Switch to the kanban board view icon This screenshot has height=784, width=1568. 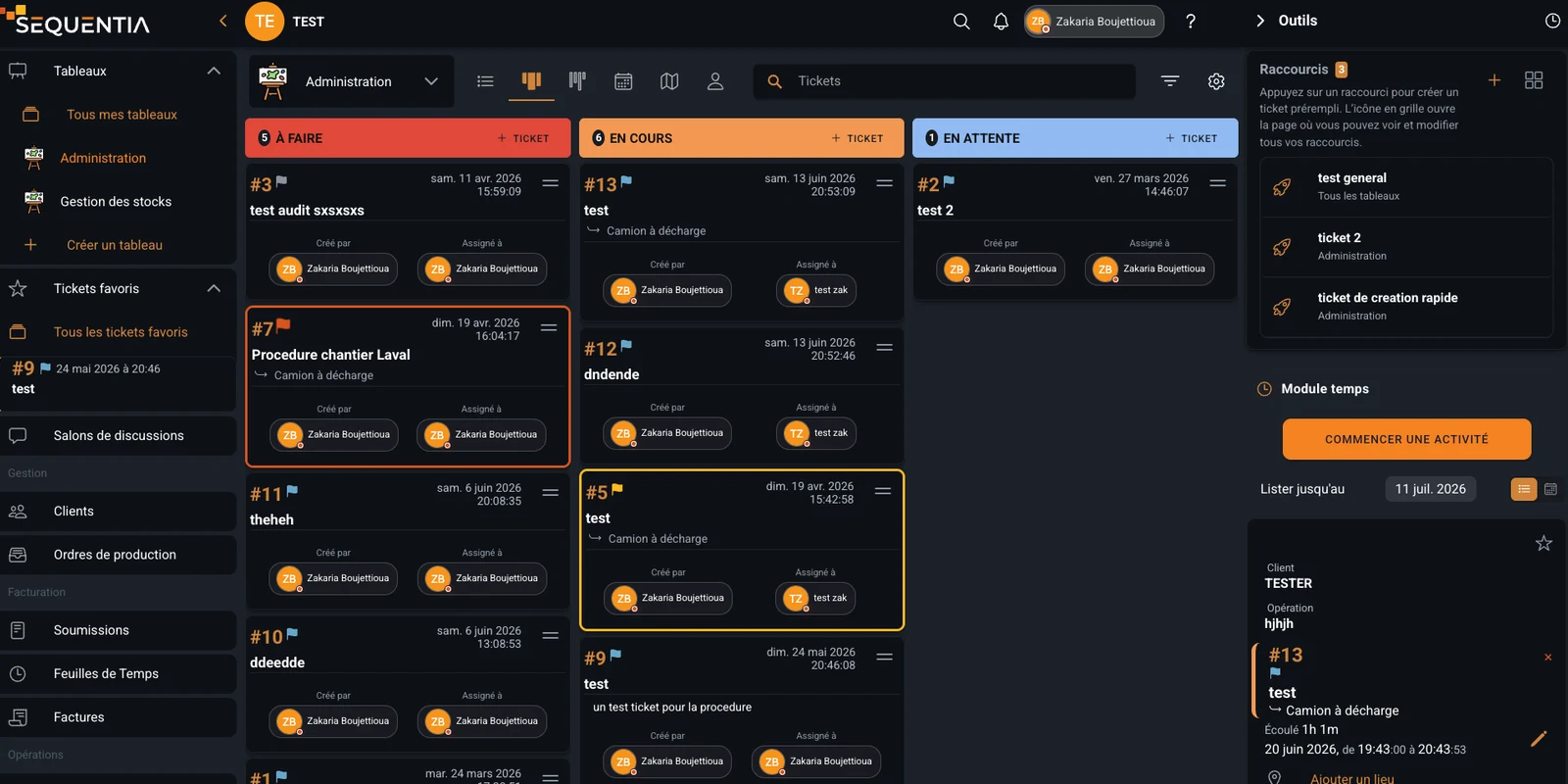tap(531, 81)
